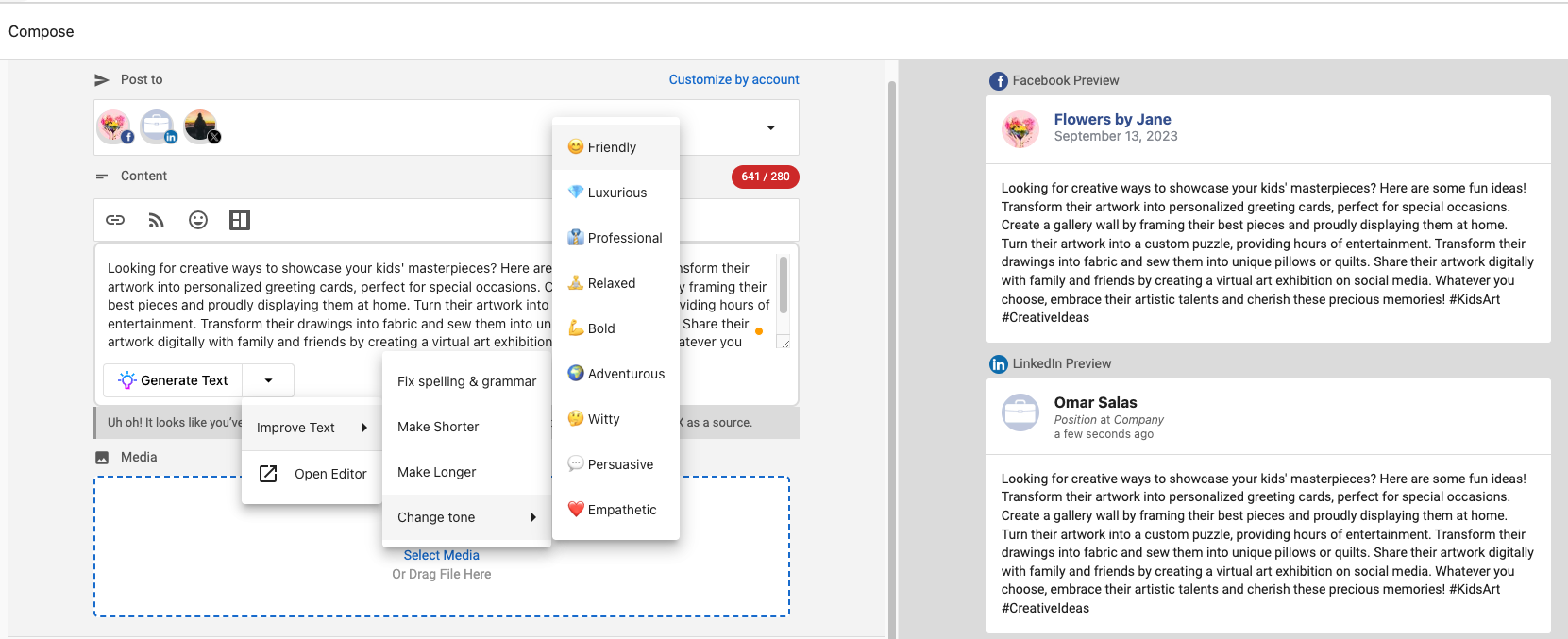Click the content text area scrollbar
This screenshot has width=1568, height=639.
point(784,285)
